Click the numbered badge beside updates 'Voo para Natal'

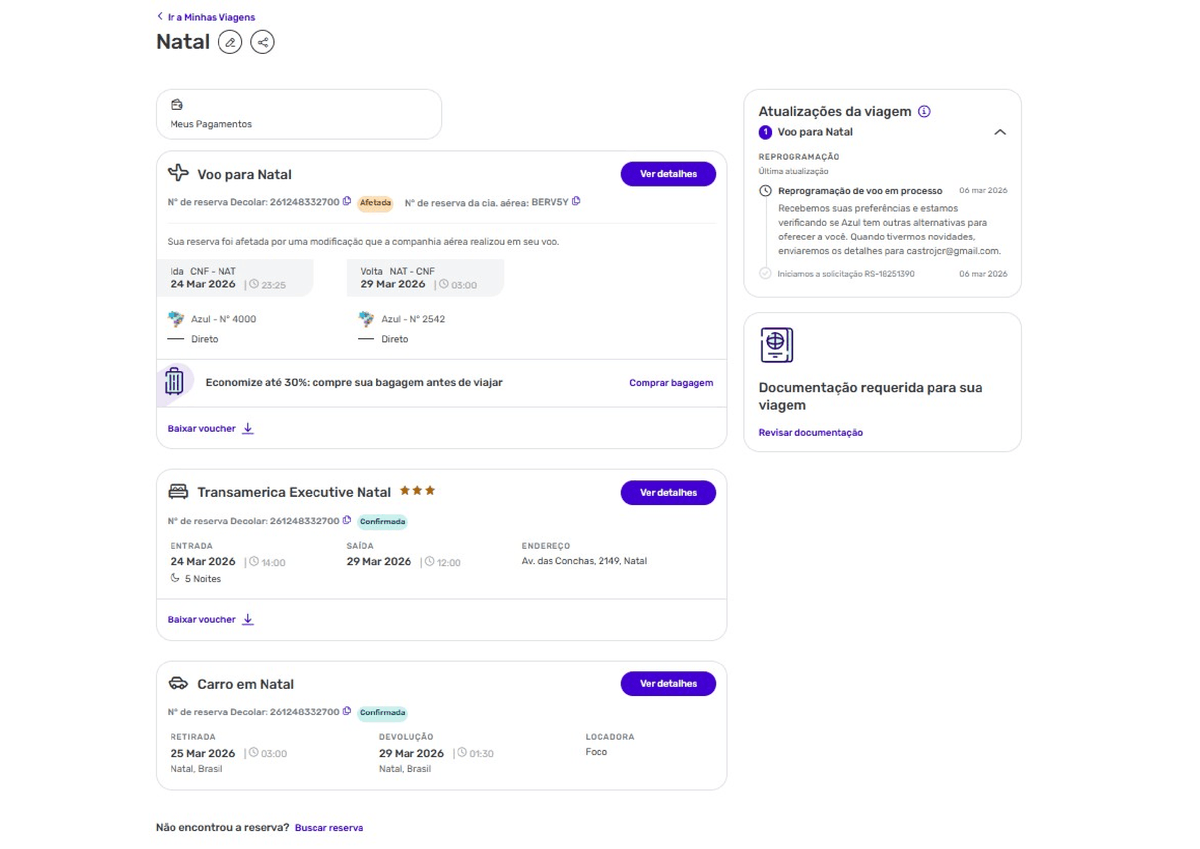765,132
